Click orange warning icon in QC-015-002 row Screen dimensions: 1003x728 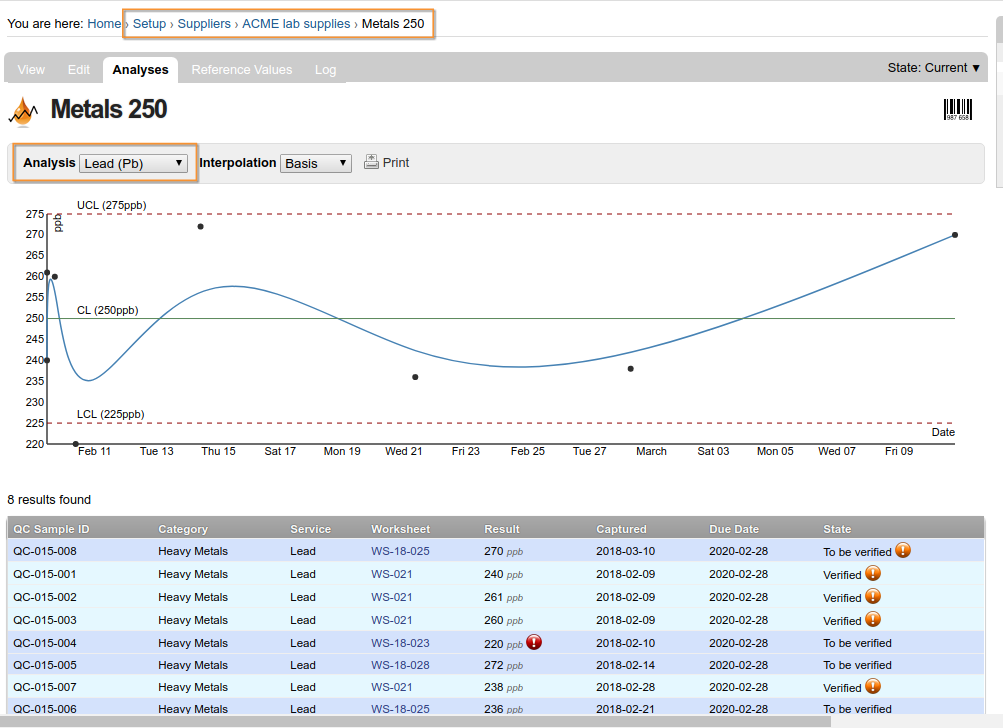pyautogui.click(x=873, y=596)
